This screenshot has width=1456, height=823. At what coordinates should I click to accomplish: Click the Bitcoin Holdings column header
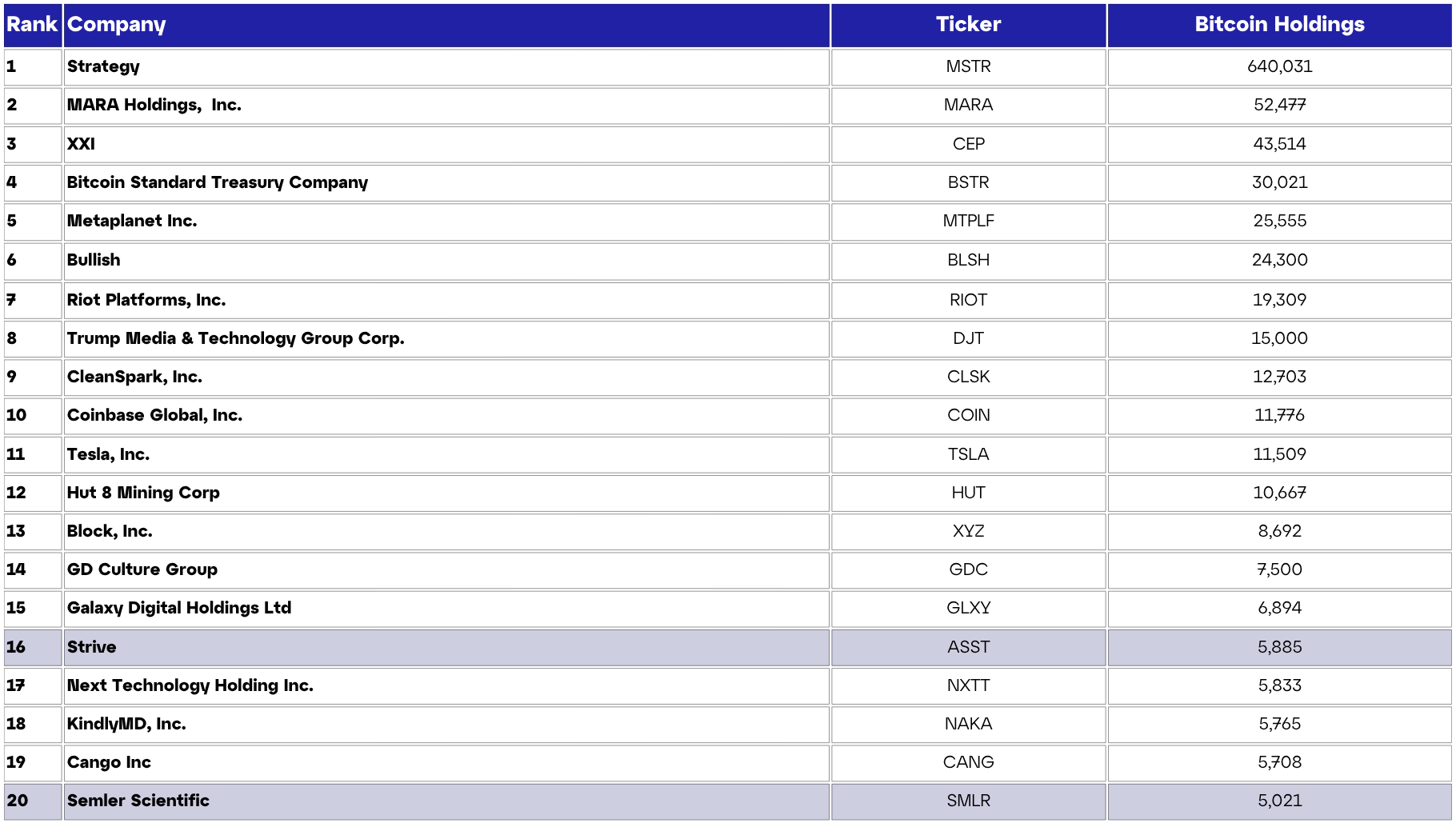pyautogui.click(x=1279, y=25)
